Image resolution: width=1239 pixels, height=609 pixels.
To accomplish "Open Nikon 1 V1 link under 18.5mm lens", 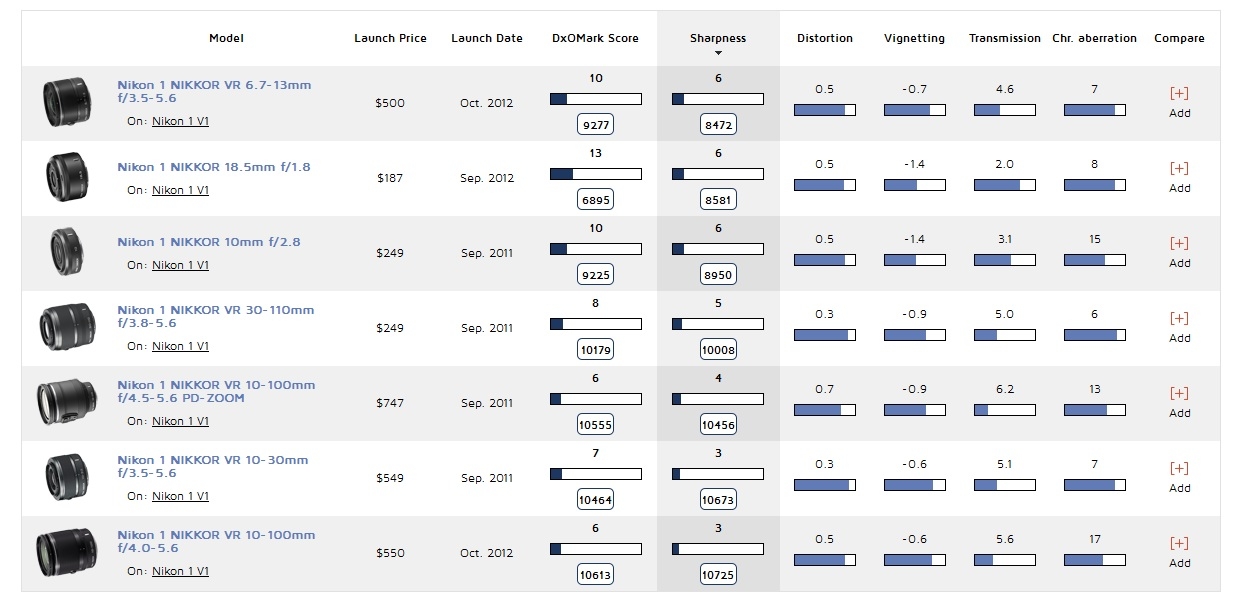I will click(180, 190).
